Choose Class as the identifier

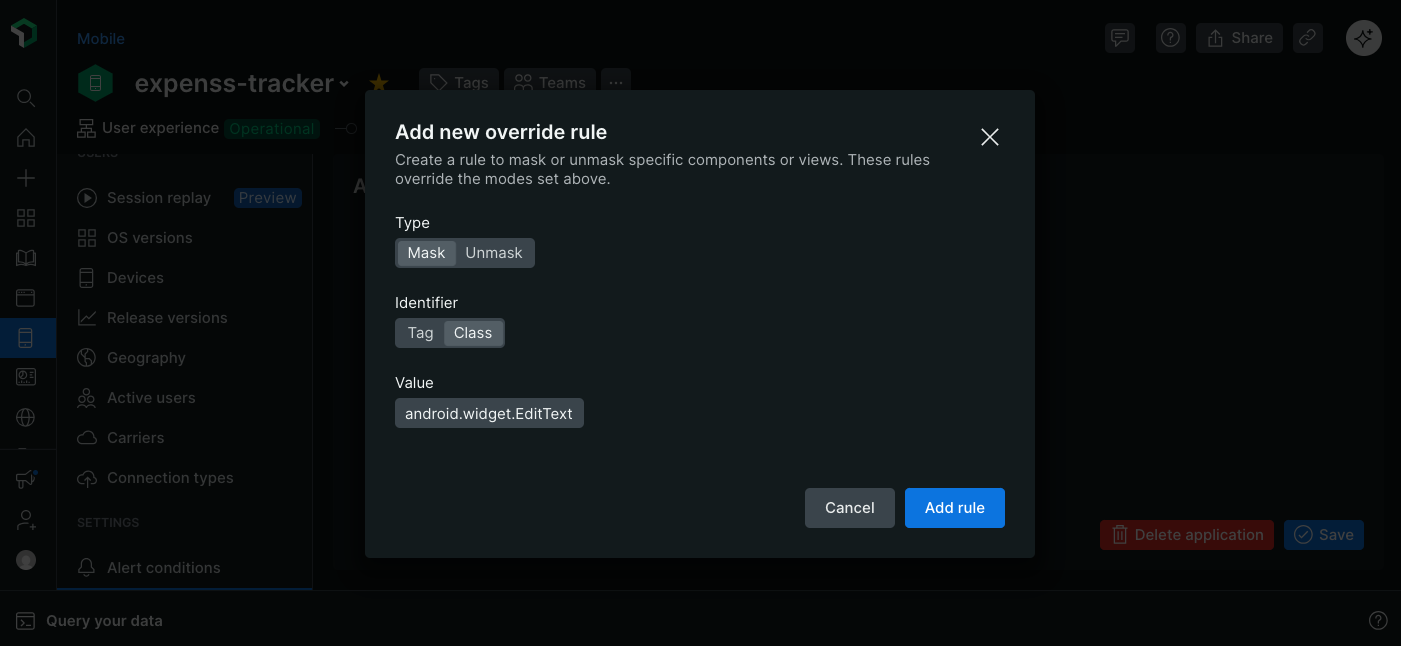coord(473,333)
